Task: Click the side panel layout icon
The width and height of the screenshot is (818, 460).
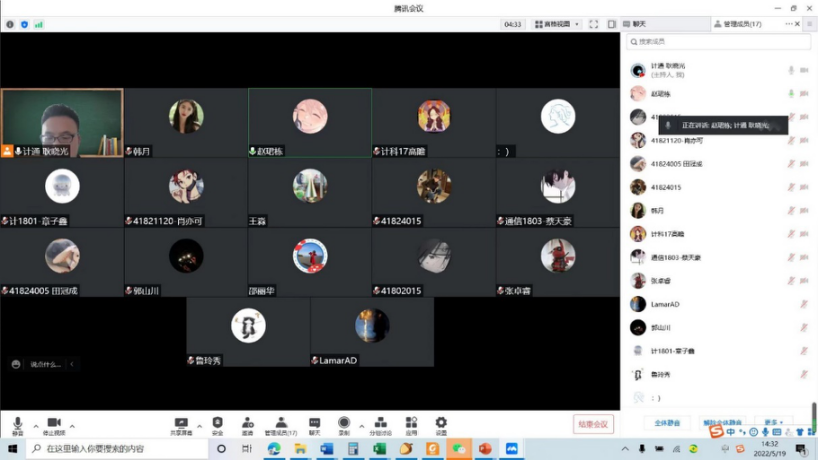Action: 611,24
